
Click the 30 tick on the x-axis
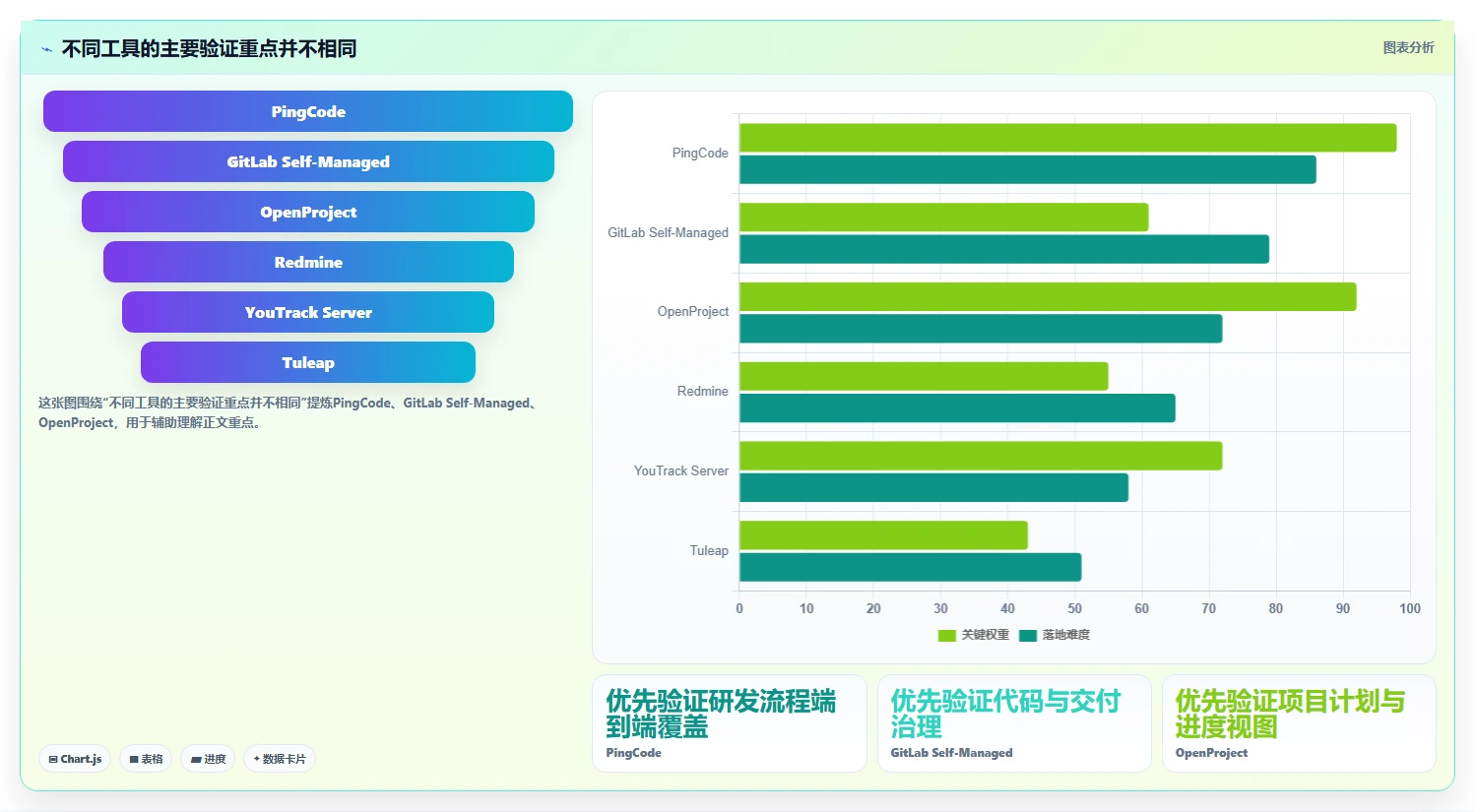coord(940,608)
